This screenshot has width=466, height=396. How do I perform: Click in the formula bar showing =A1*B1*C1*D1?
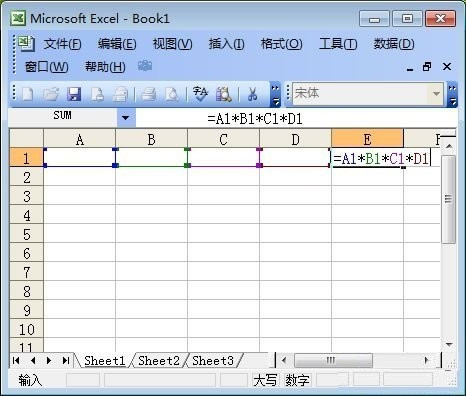pyautogui.click(x=296, y=119)
